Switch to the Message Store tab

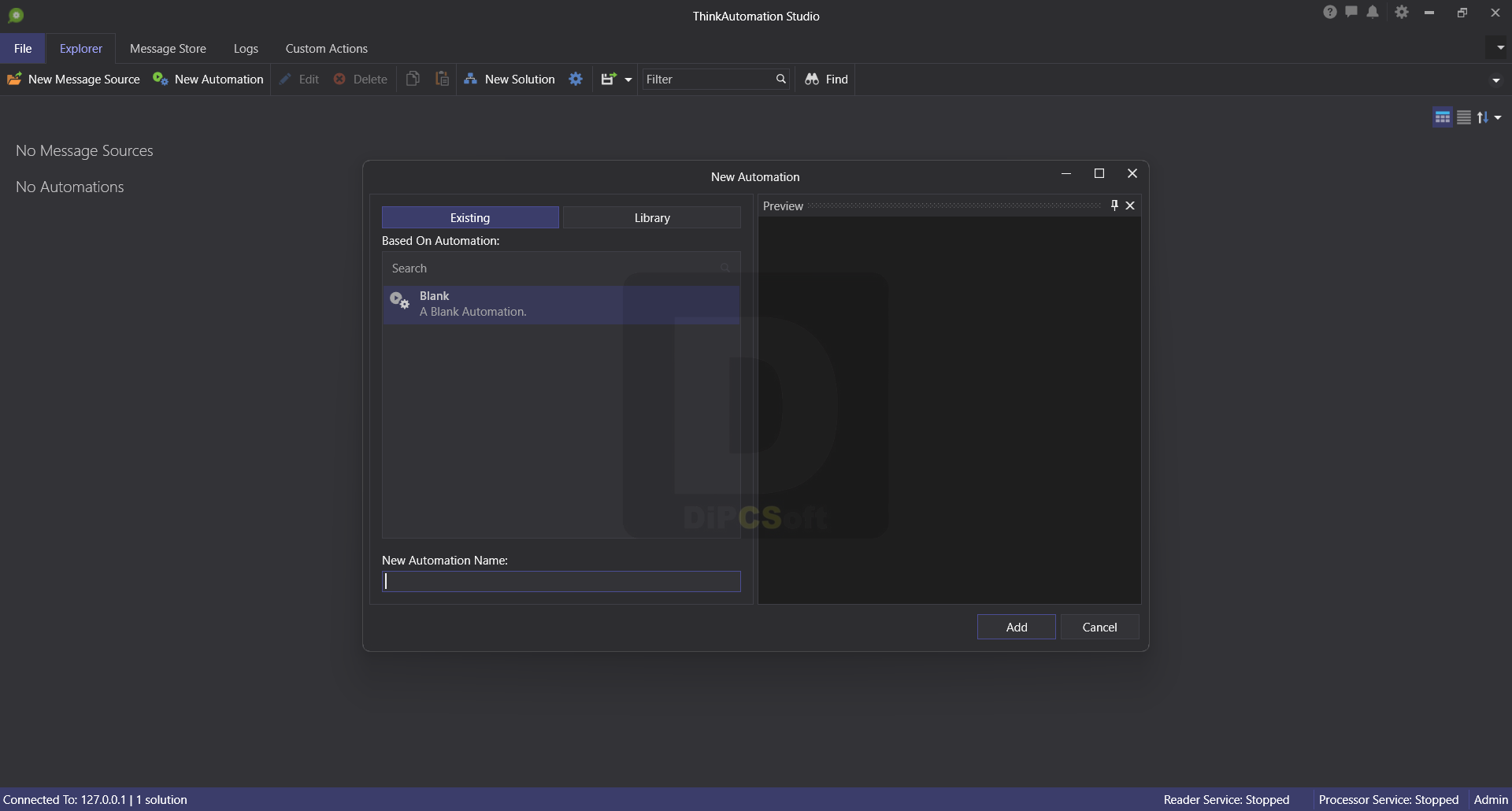click(x=168, y=49)
